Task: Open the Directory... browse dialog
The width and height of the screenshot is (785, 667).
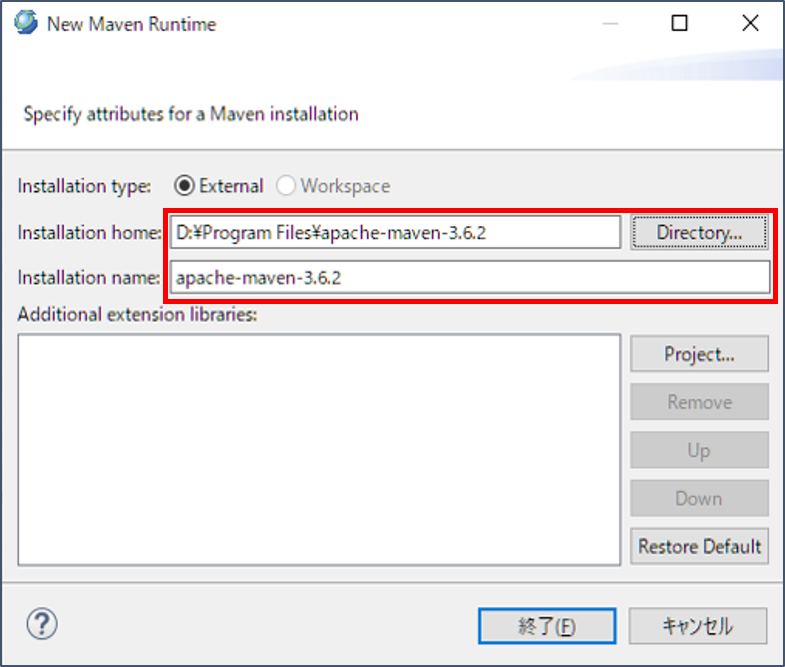Action: 699,232
